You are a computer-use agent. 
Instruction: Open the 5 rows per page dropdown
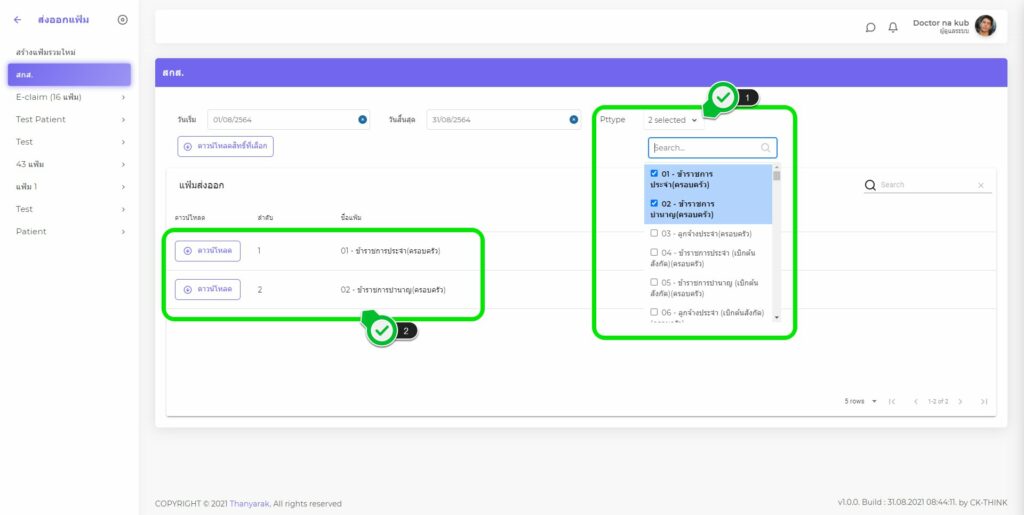coord(861,401)
